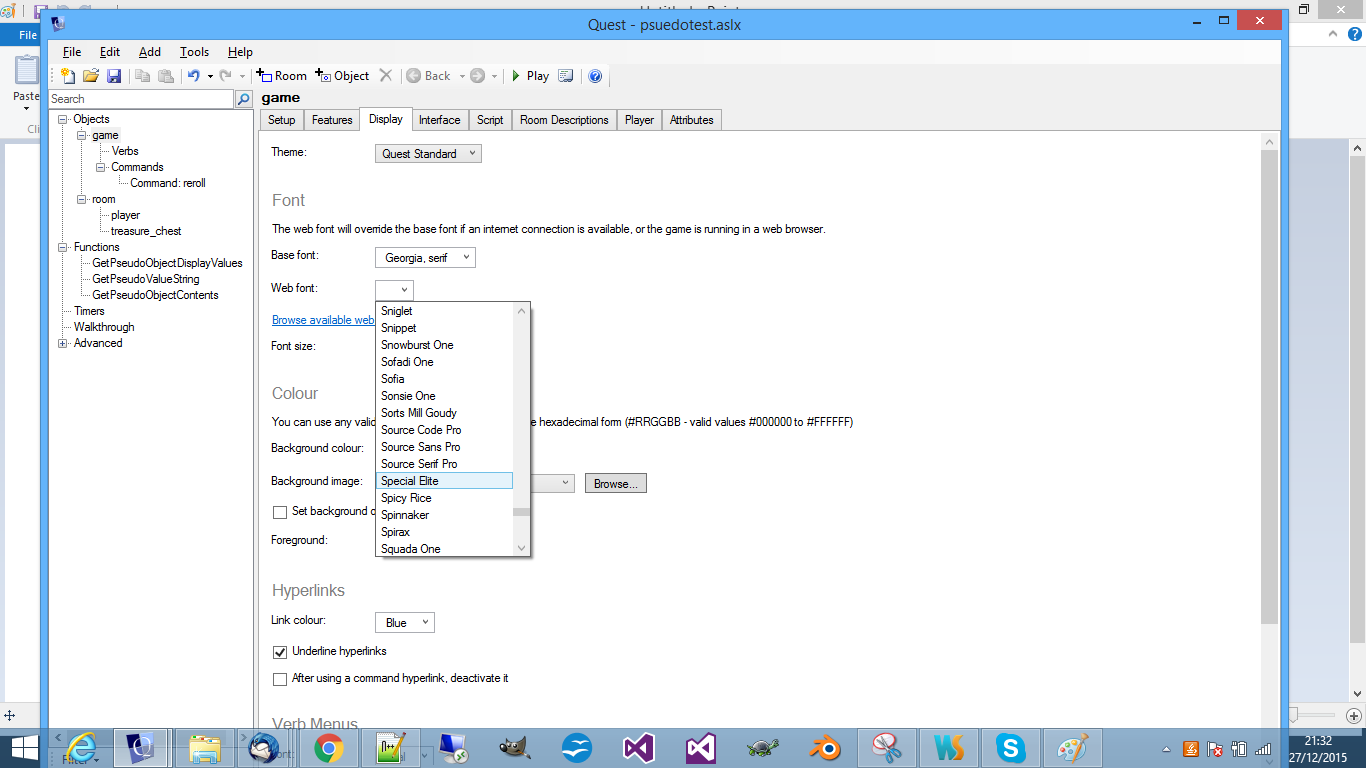Screen dimensions: 1366x768
Task: Click the Help question mark icon
Action: (595, 75)
